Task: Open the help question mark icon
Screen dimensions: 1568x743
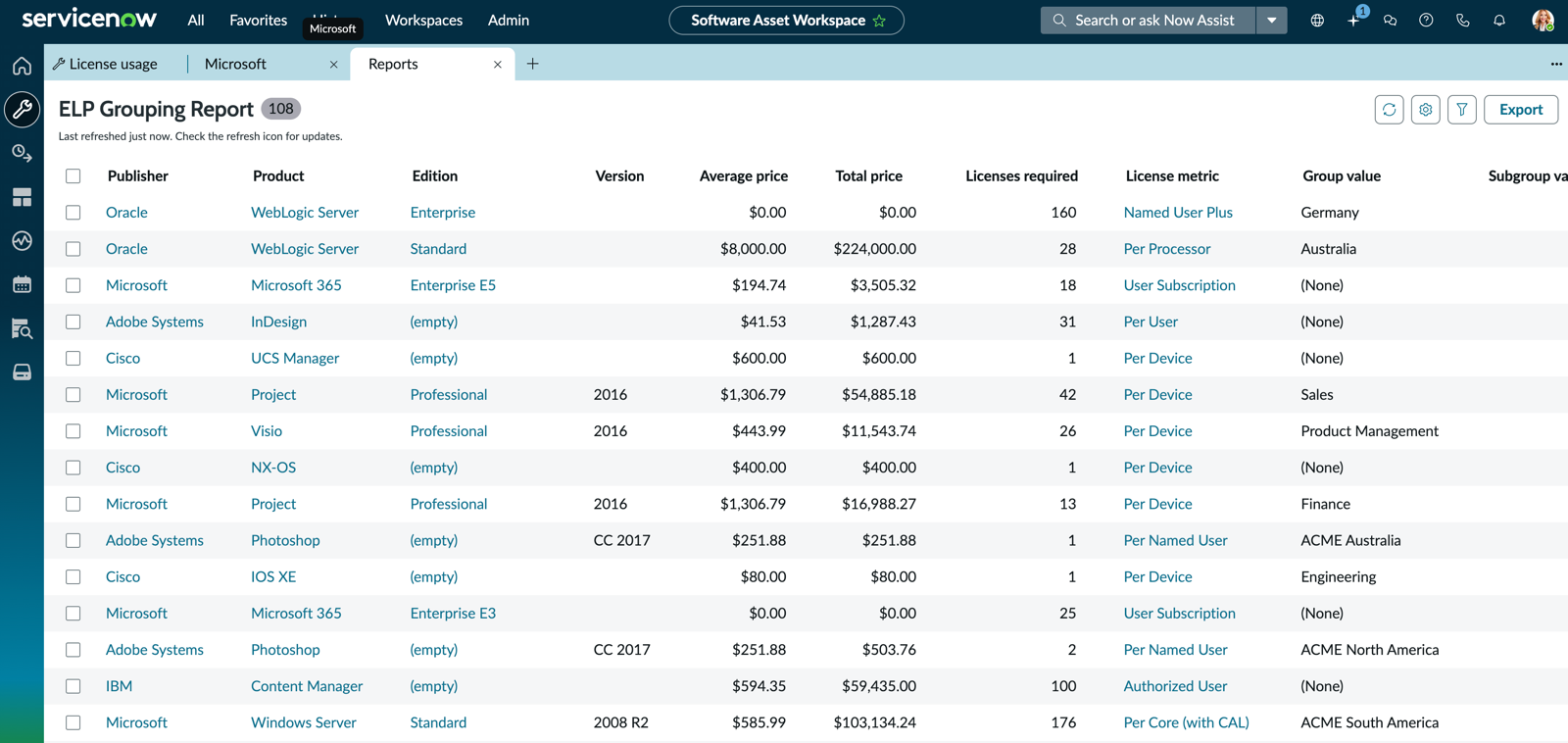Action: click(1426, 21)
